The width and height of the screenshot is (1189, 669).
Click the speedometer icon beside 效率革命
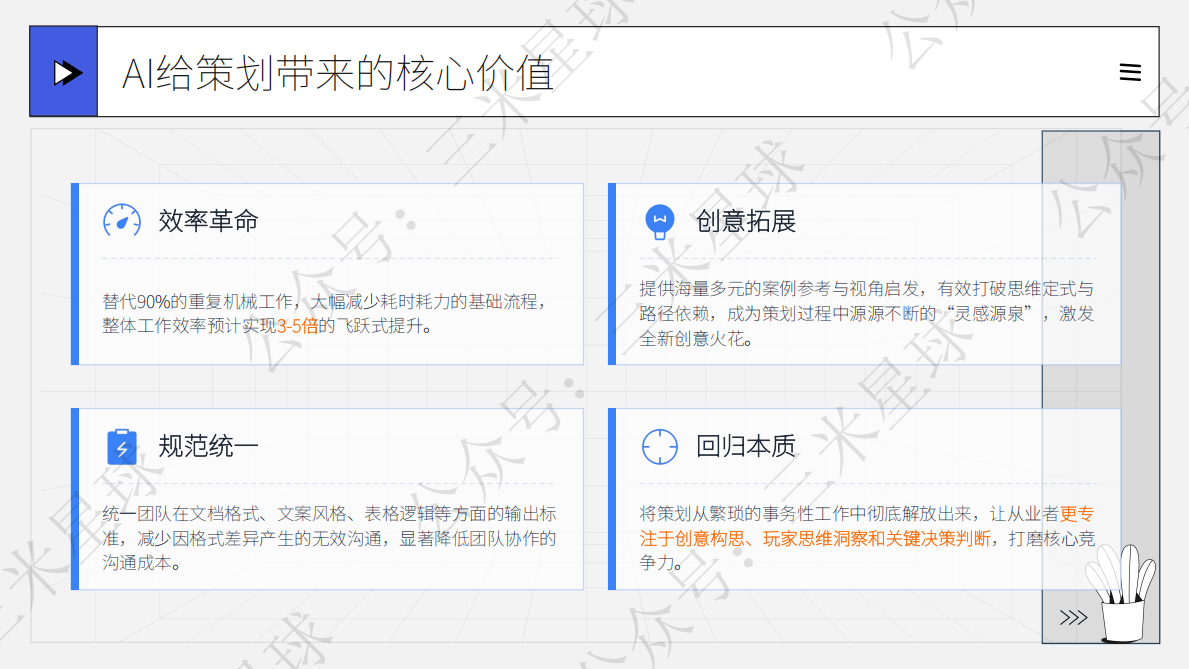[x=122, y=221]
